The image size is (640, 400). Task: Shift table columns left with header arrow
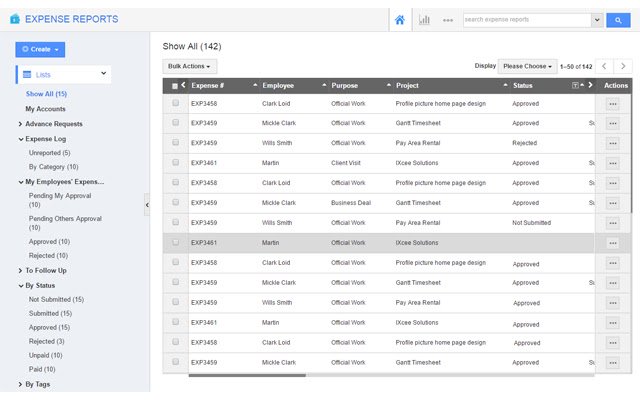[183, 85]
